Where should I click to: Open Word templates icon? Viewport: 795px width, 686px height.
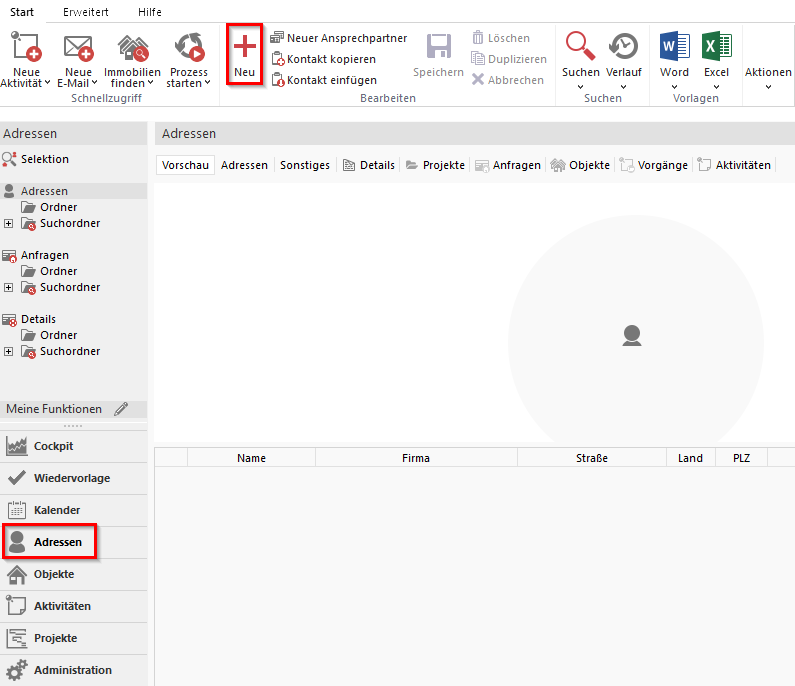[674, 47]
